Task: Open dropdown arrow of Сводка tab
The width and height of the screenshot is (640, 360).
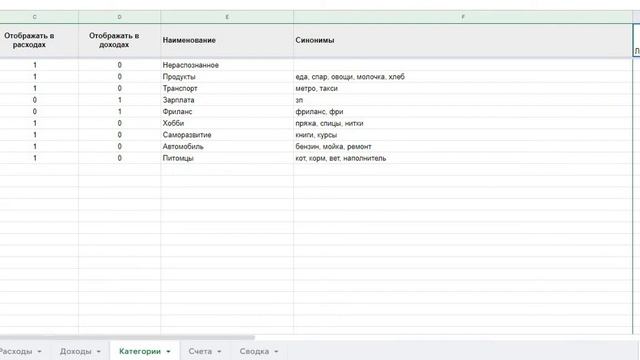Action: click(276, 351)
